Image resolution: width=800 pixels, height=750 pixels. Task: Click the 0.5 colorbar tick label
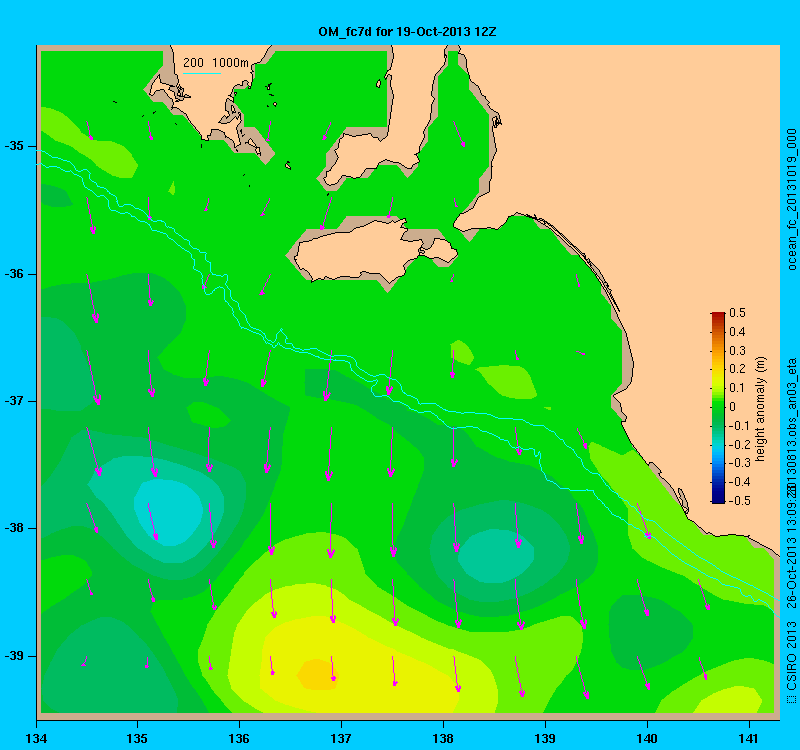tap(737, 313)
